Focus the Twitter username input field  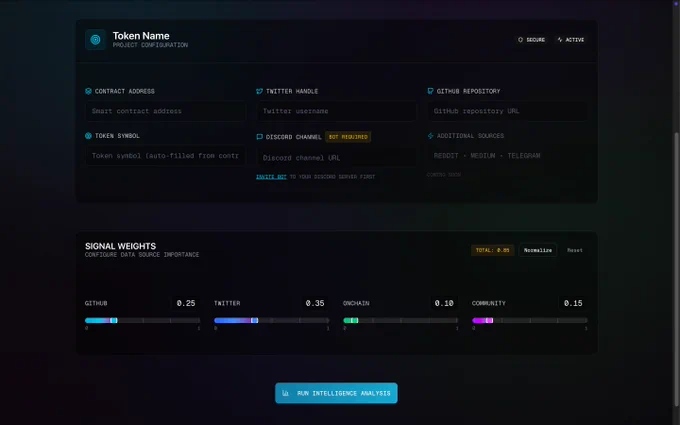(x=337, y=111)
